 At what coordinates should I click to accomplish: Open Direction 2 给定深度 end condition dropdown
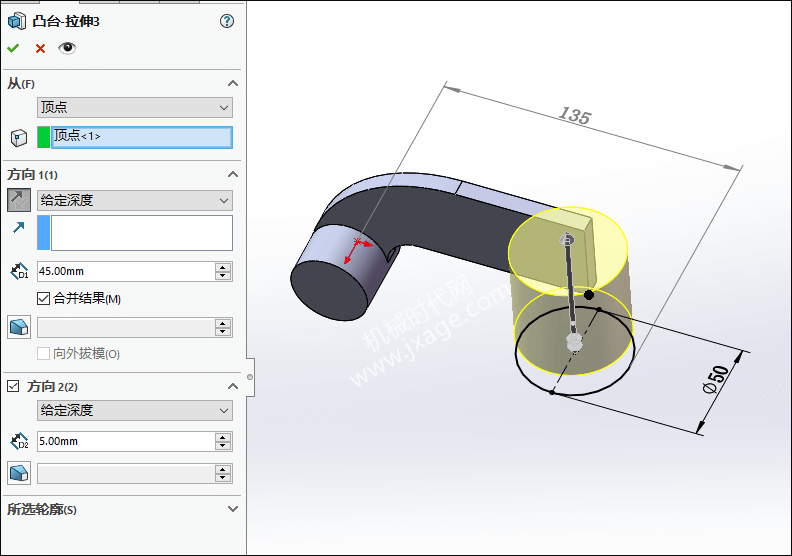click(x=135, y=411)
